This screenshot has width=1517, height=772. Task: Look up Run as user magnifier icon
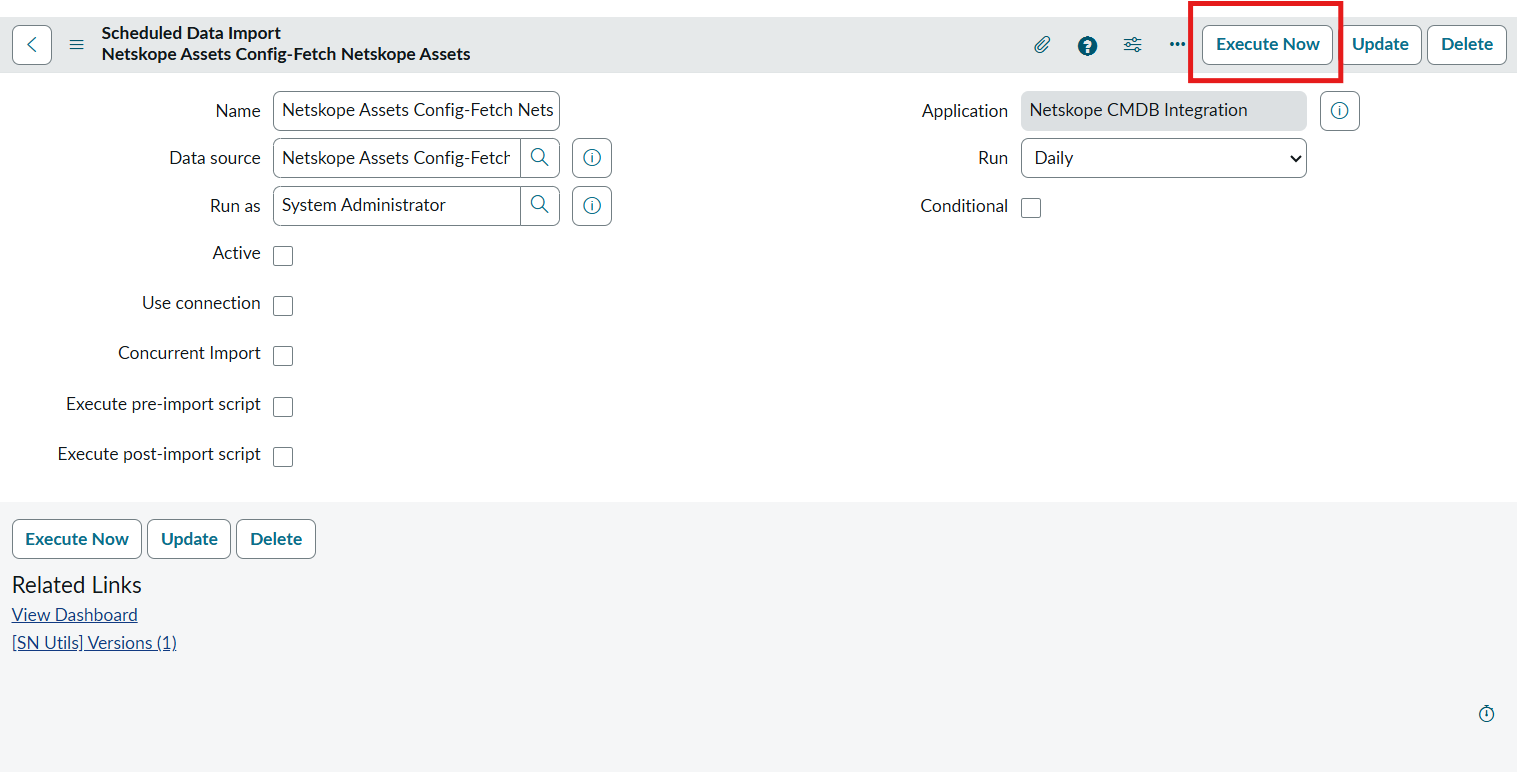tap(540, 205)
